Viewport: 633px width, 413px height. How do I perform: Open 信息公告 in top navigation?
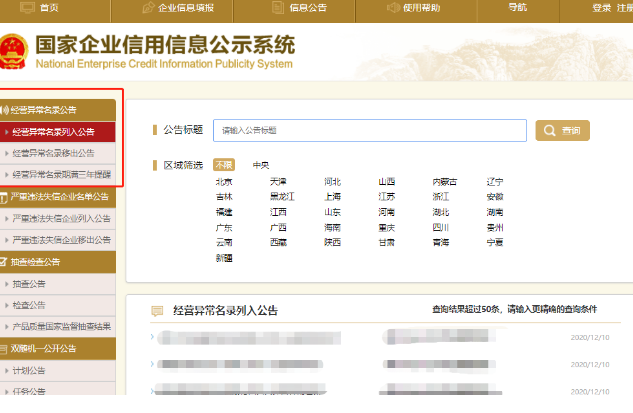[x=308, y=8]
